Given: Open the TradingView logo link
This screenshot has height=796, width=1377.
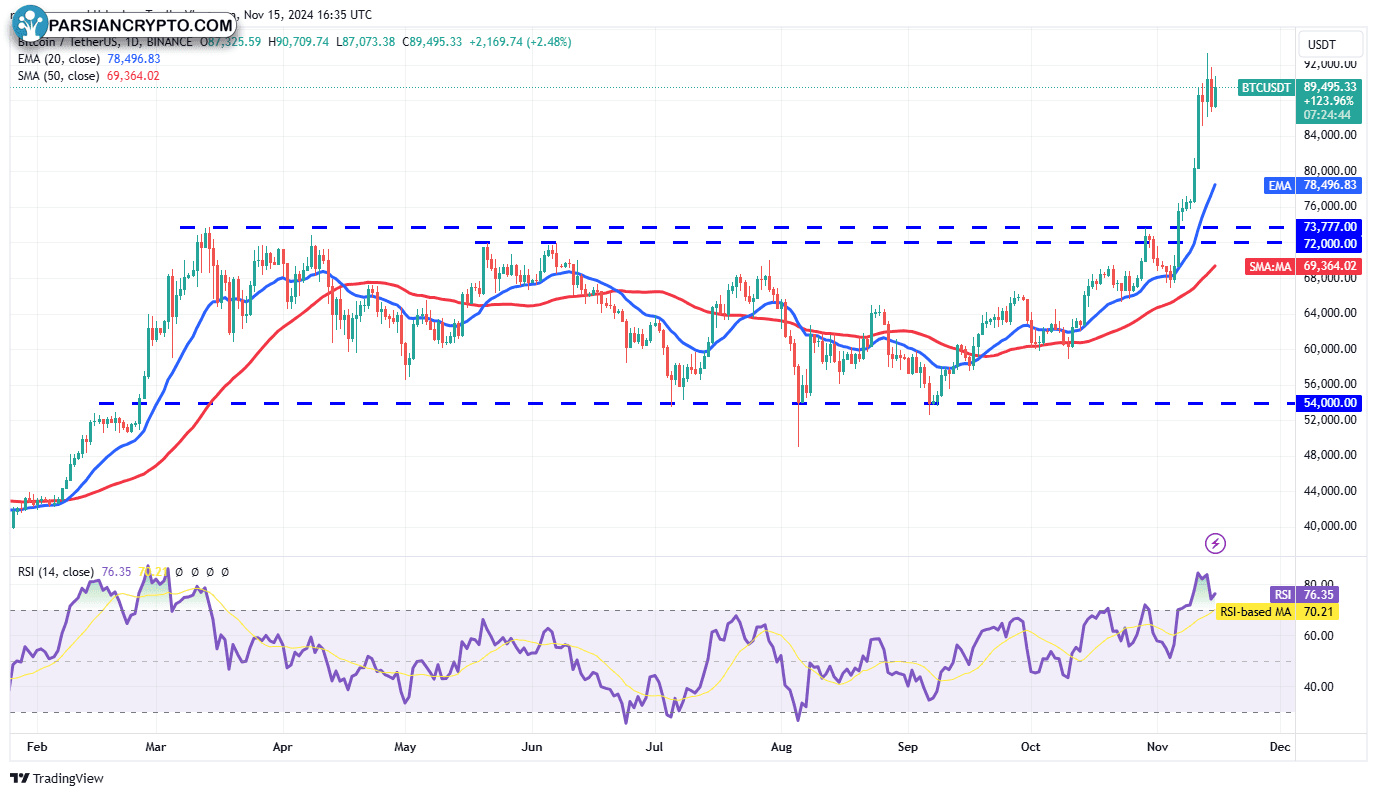Looking at the screenshot, I should click(x=58, y=778).
